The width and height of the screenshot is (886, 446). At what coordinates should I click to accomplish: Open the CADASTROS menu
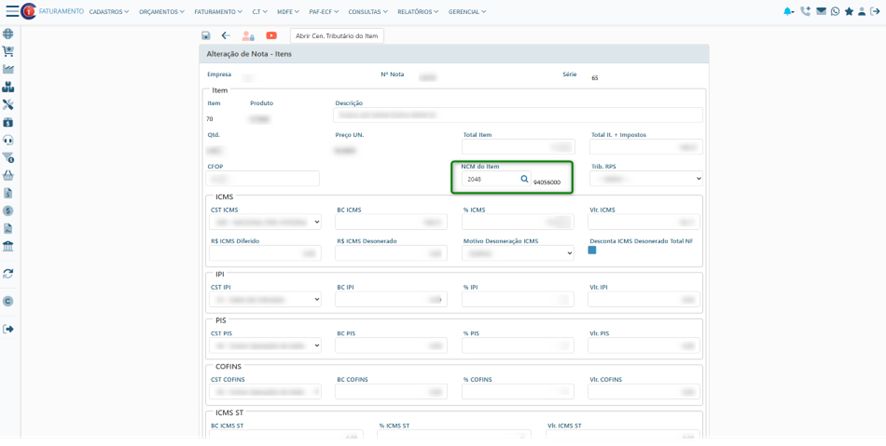pyautogui.click(x=110, y=11)
